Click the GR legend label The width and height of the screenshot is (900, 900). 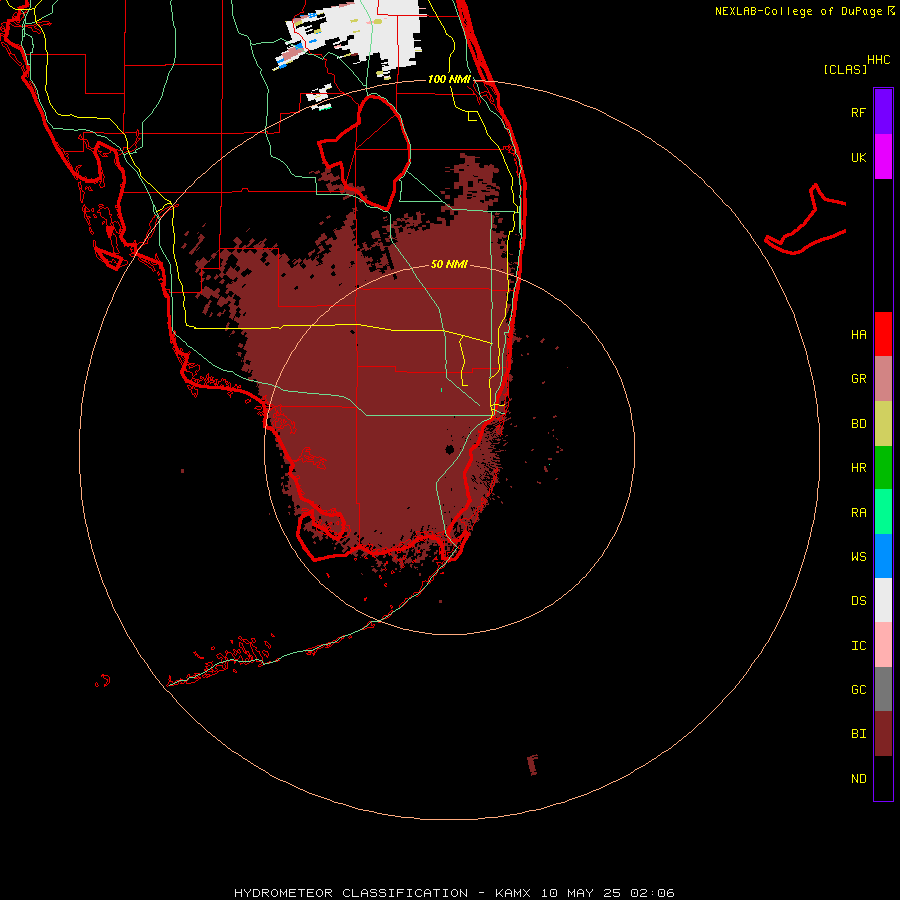coord(859,379)
